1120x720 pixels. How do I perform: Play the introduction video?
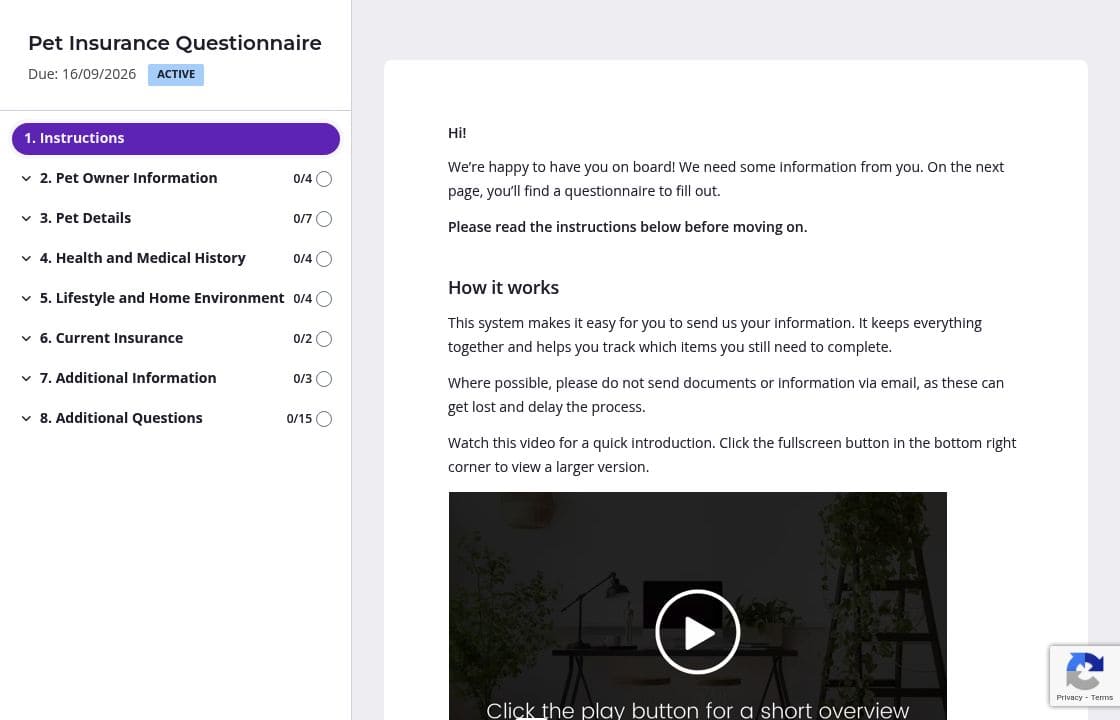[697, 632]
